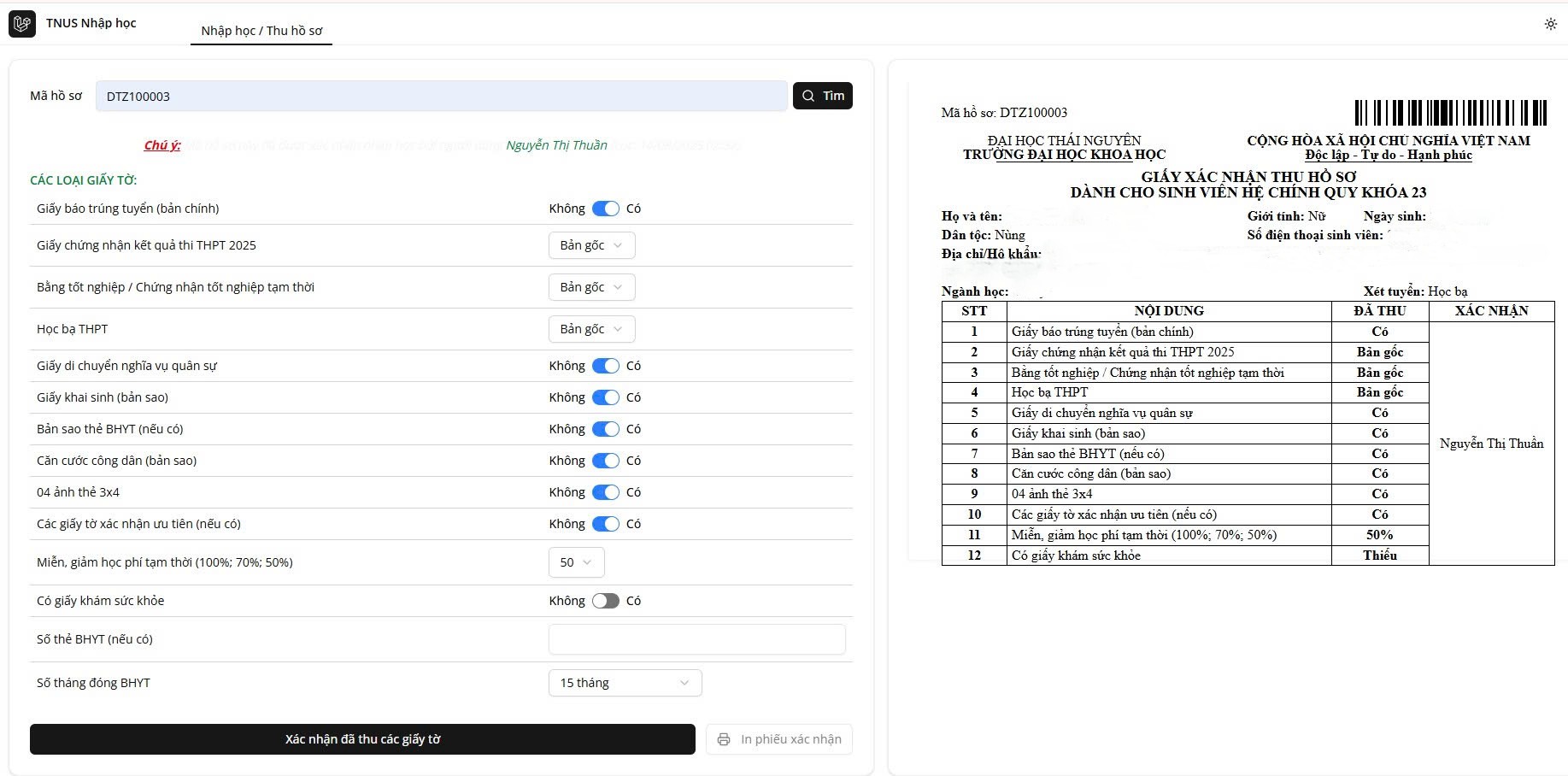This screenshot has height=776, width=1568.
Task: Disable the Giấy khai sinh switch
Action: pos(605,397)
